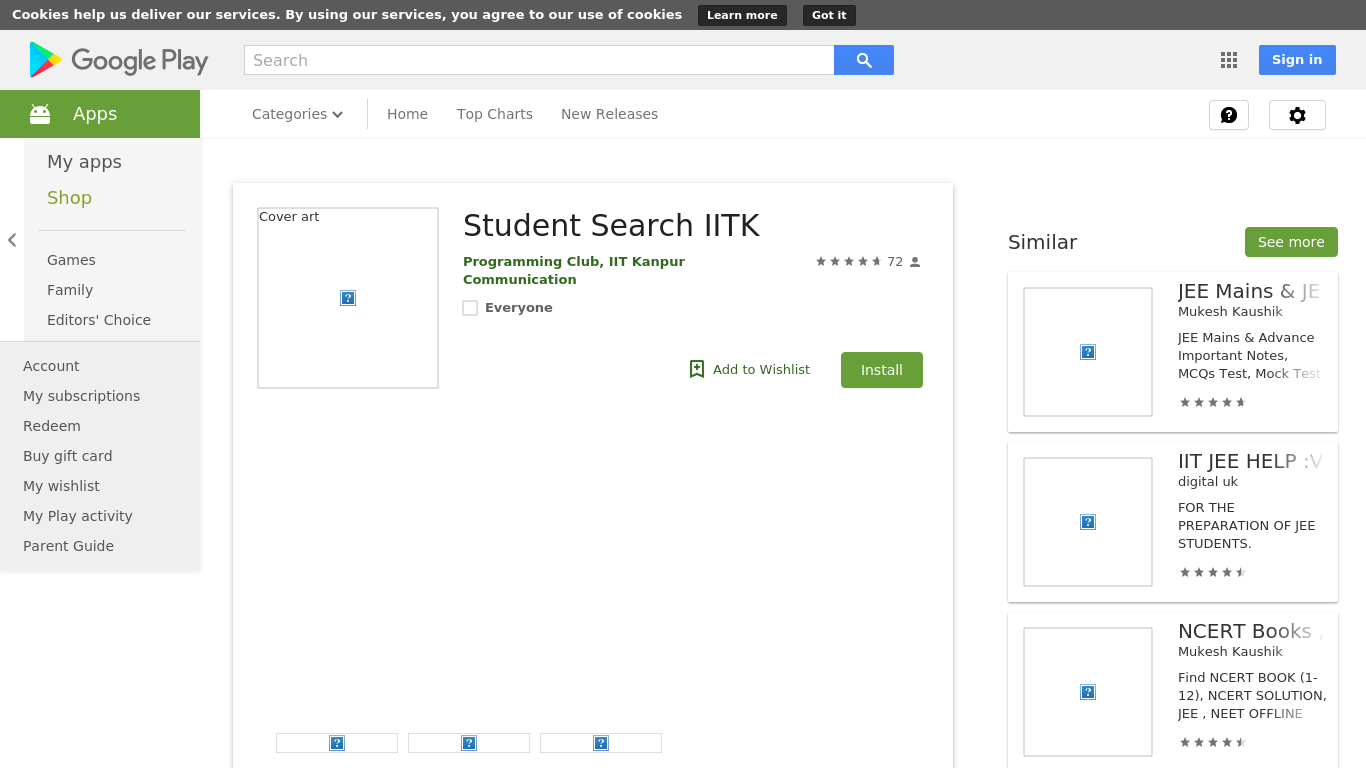
Task: Open the IIT JEE HELP title
Action: (x=1250, y=461)
